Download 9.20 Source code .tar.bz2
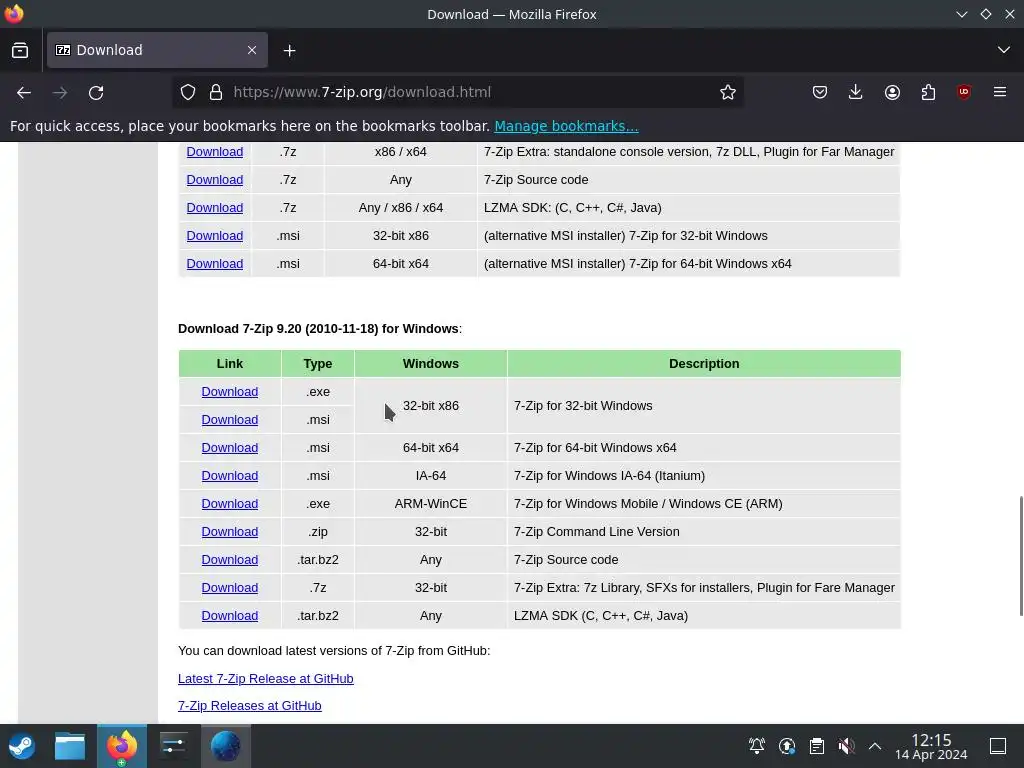The image size is (1024, 768). [x=230, y=560]
